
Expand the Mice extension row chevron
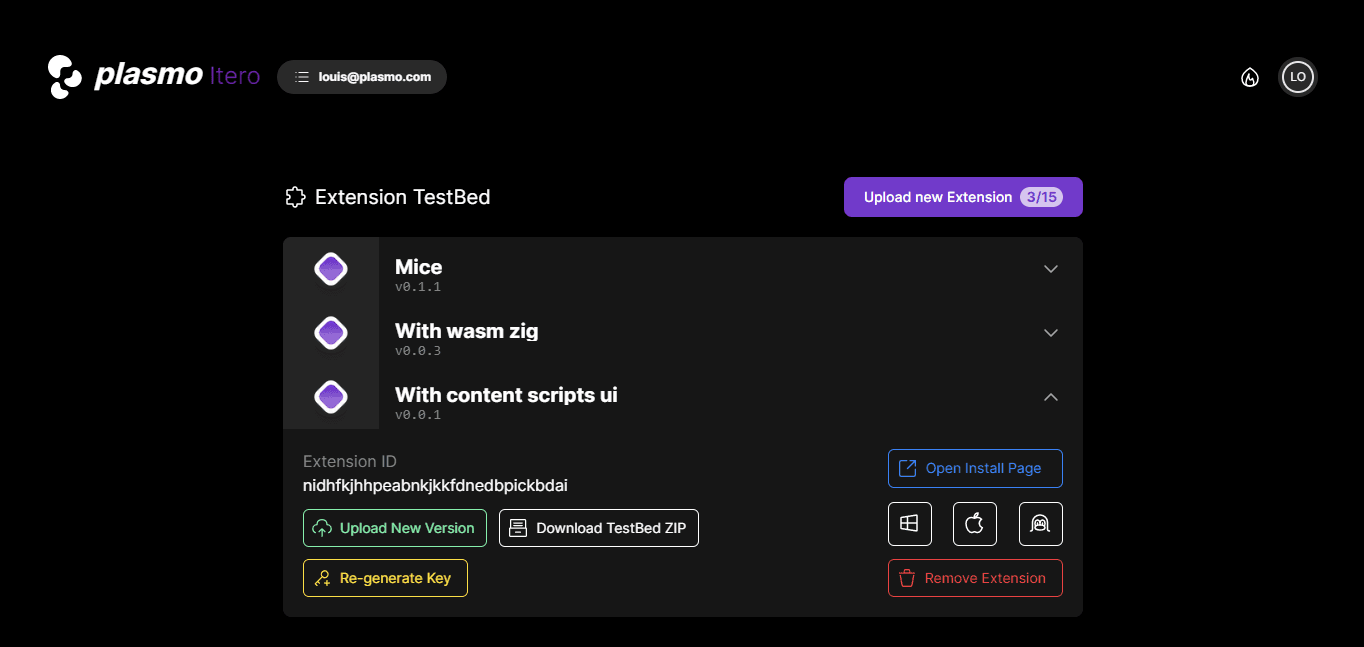pyautogui.click(x=1051, y=269)
